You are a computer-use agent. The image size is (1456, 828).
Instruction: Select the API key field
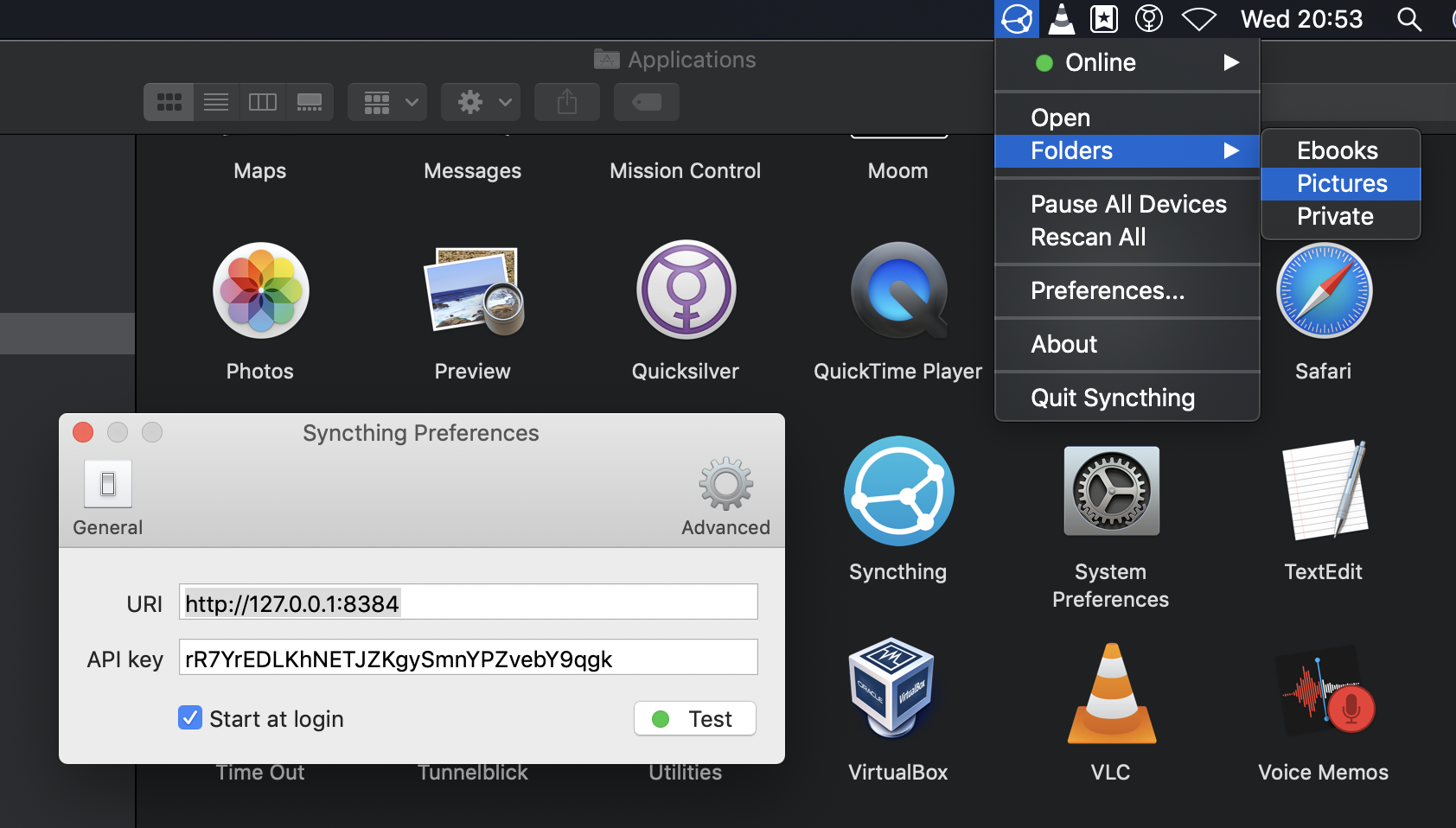pyautogui.click(x=467, y=658)
